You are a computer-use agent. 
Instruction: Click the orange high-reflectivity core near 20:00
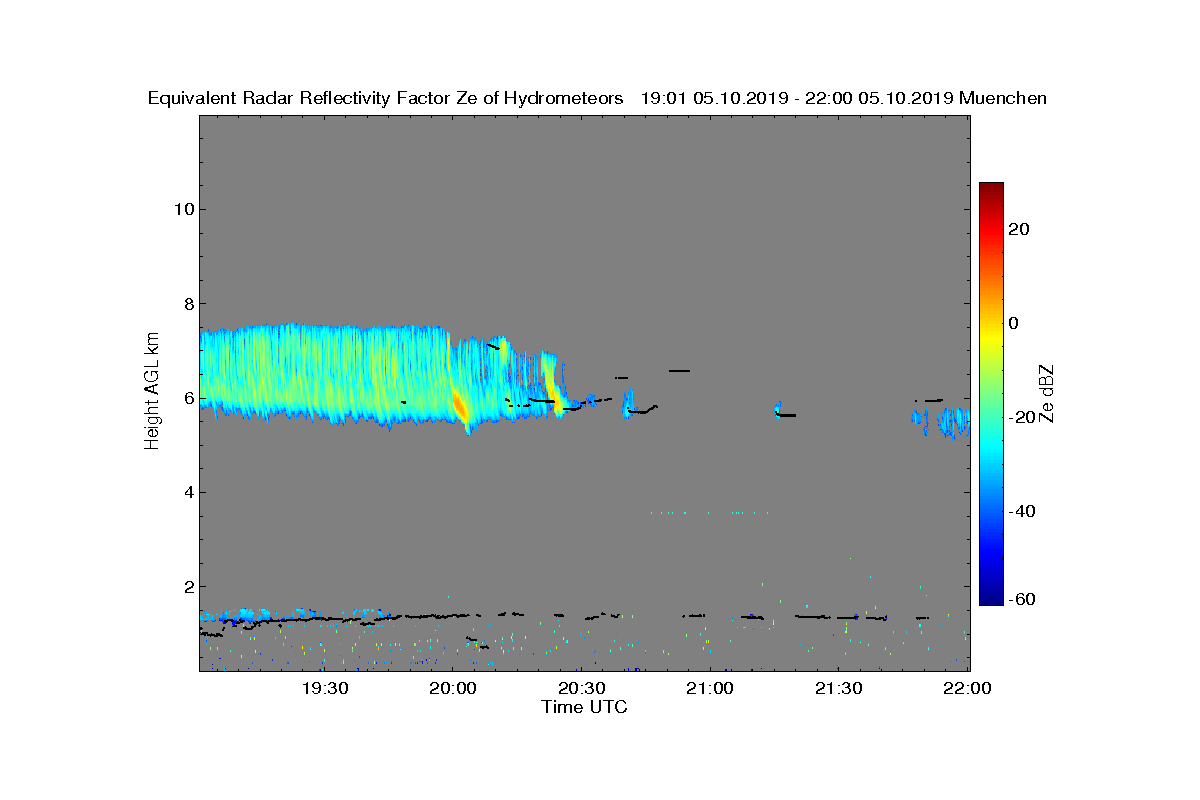point(460,406)
